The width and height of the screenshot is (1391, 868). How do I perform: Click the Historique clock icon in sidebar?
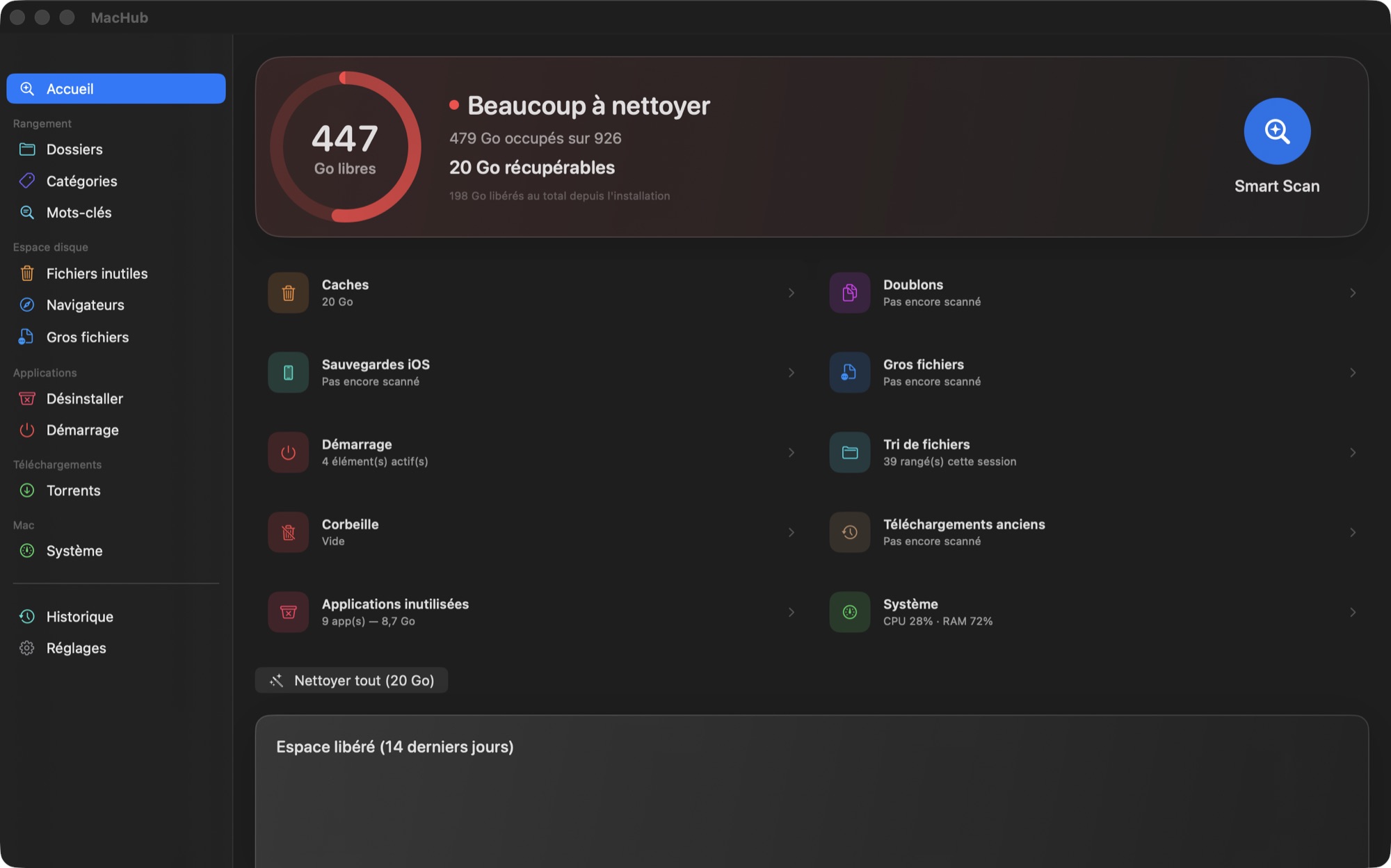click(27, 617)
